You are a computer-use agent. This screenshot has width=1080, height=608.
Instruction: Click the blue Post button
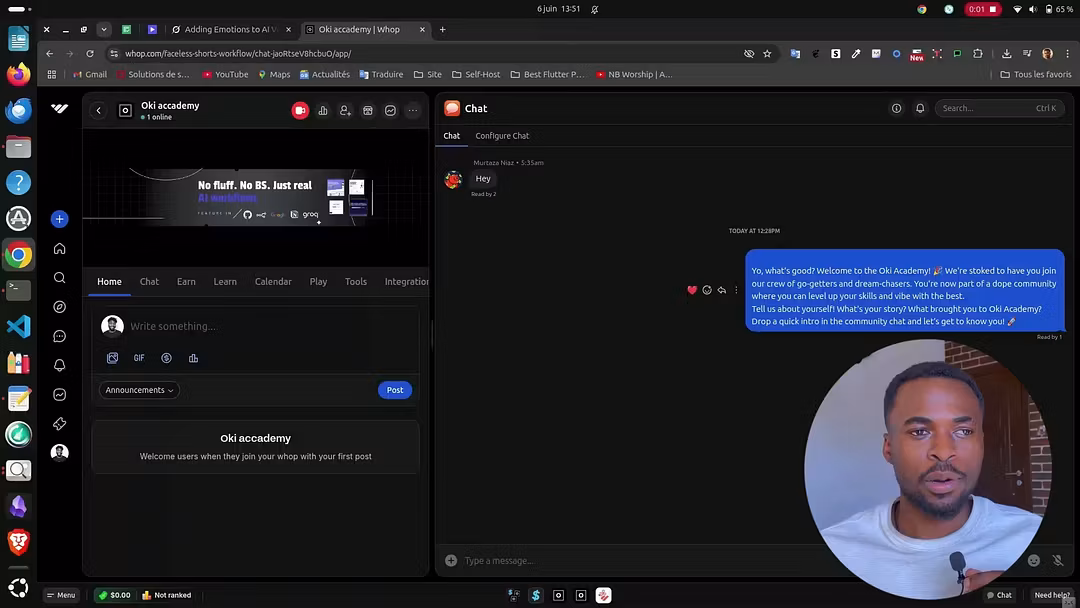395,390
